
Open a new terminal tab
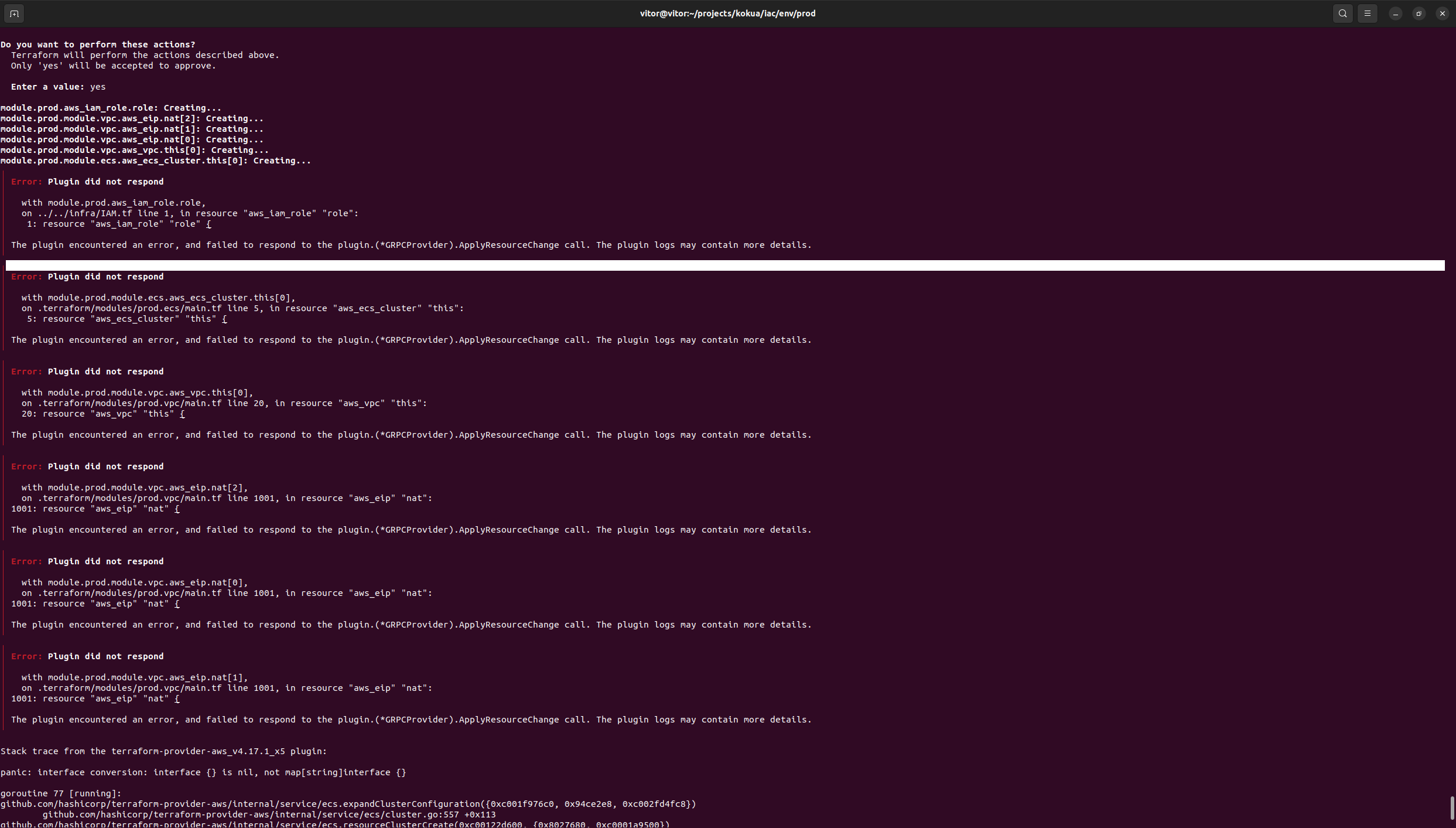coord(14,13)
